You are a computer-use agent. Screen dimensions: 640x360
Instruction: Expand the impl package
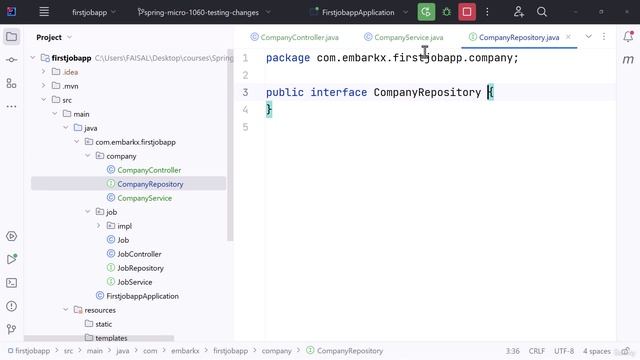coord(99,226)
